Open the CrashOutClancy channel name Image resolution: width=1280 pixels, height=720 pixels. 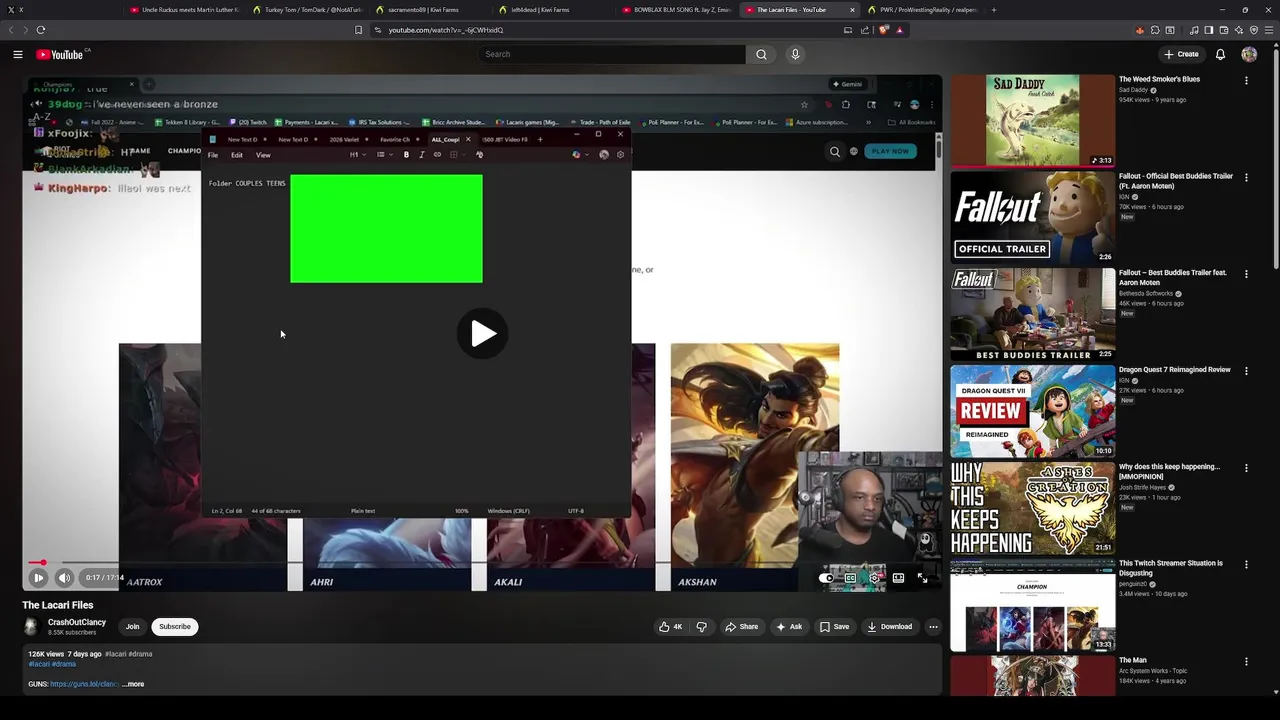[77, 622]
